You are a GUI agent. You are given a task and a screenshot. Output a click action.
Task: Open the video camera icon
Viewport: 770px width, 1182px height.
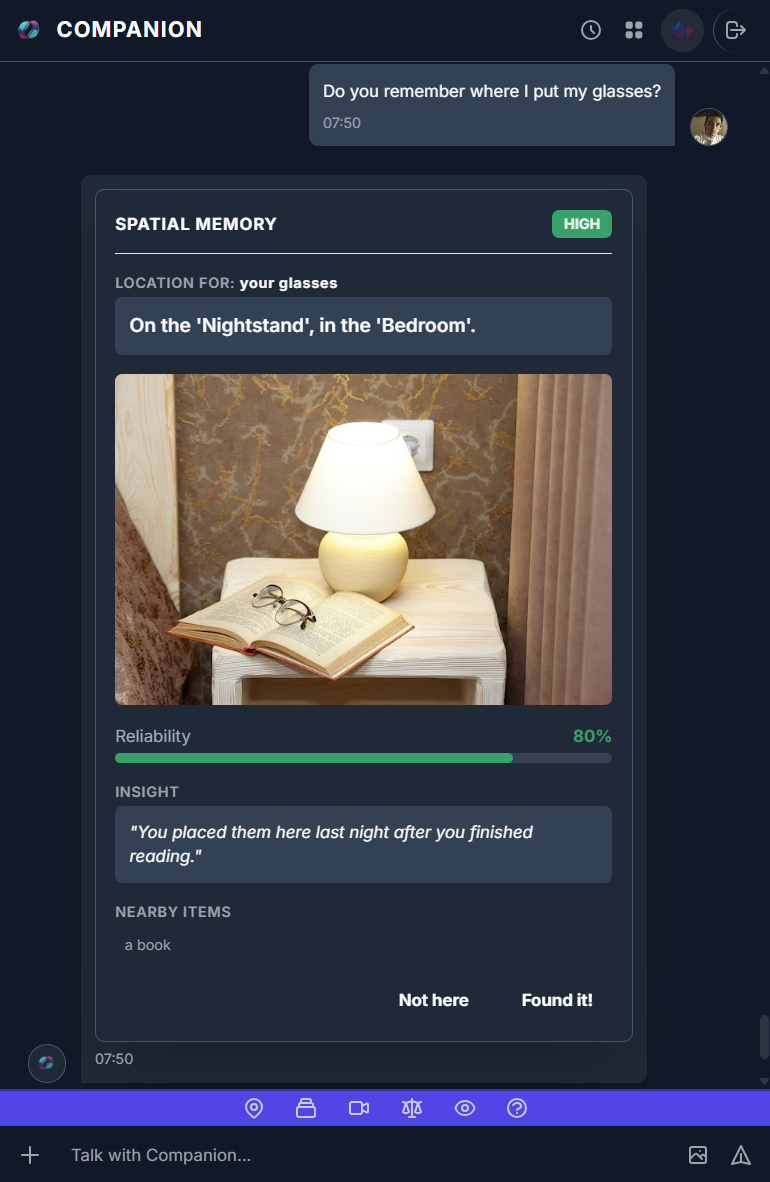(x=359, y=1108)
